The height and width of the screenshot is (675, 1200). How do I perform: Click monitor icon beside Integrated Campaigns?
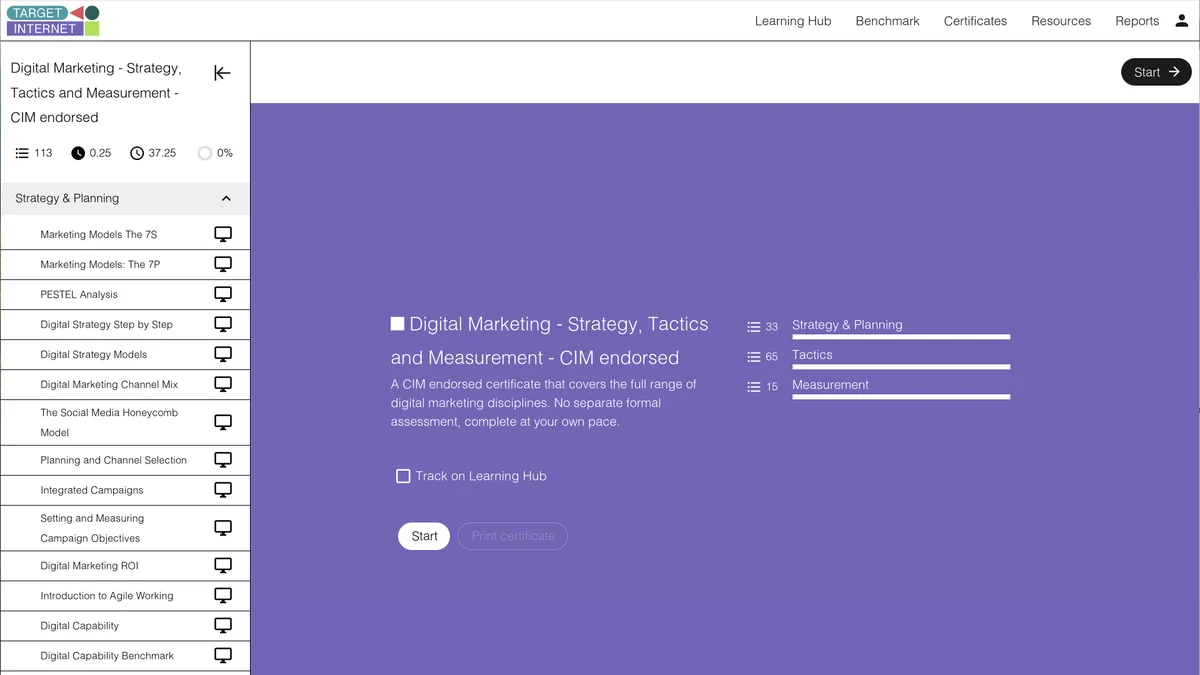[223, 490]
